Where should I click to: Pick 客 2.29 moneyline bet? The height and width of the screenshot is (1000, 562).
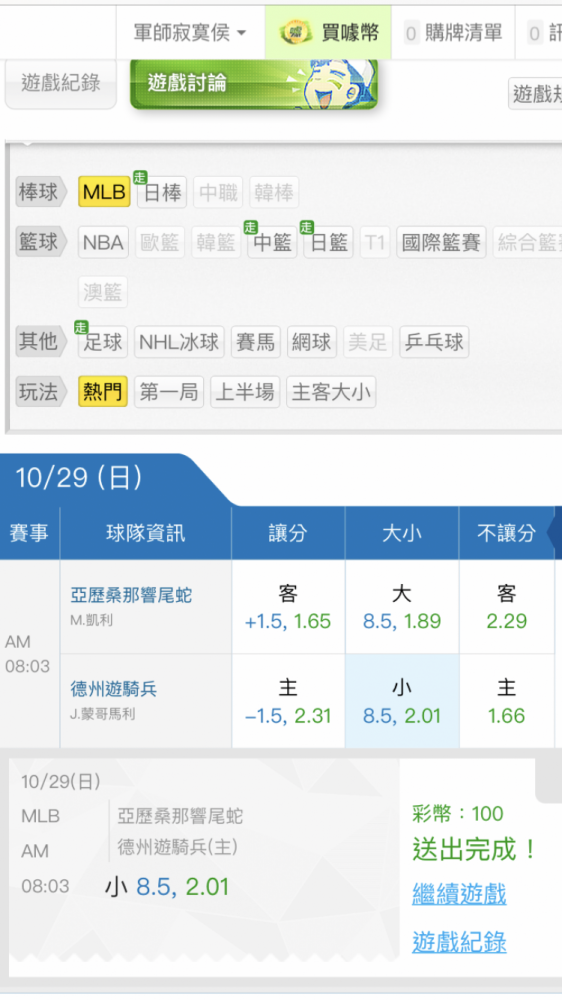pos(507,607)
